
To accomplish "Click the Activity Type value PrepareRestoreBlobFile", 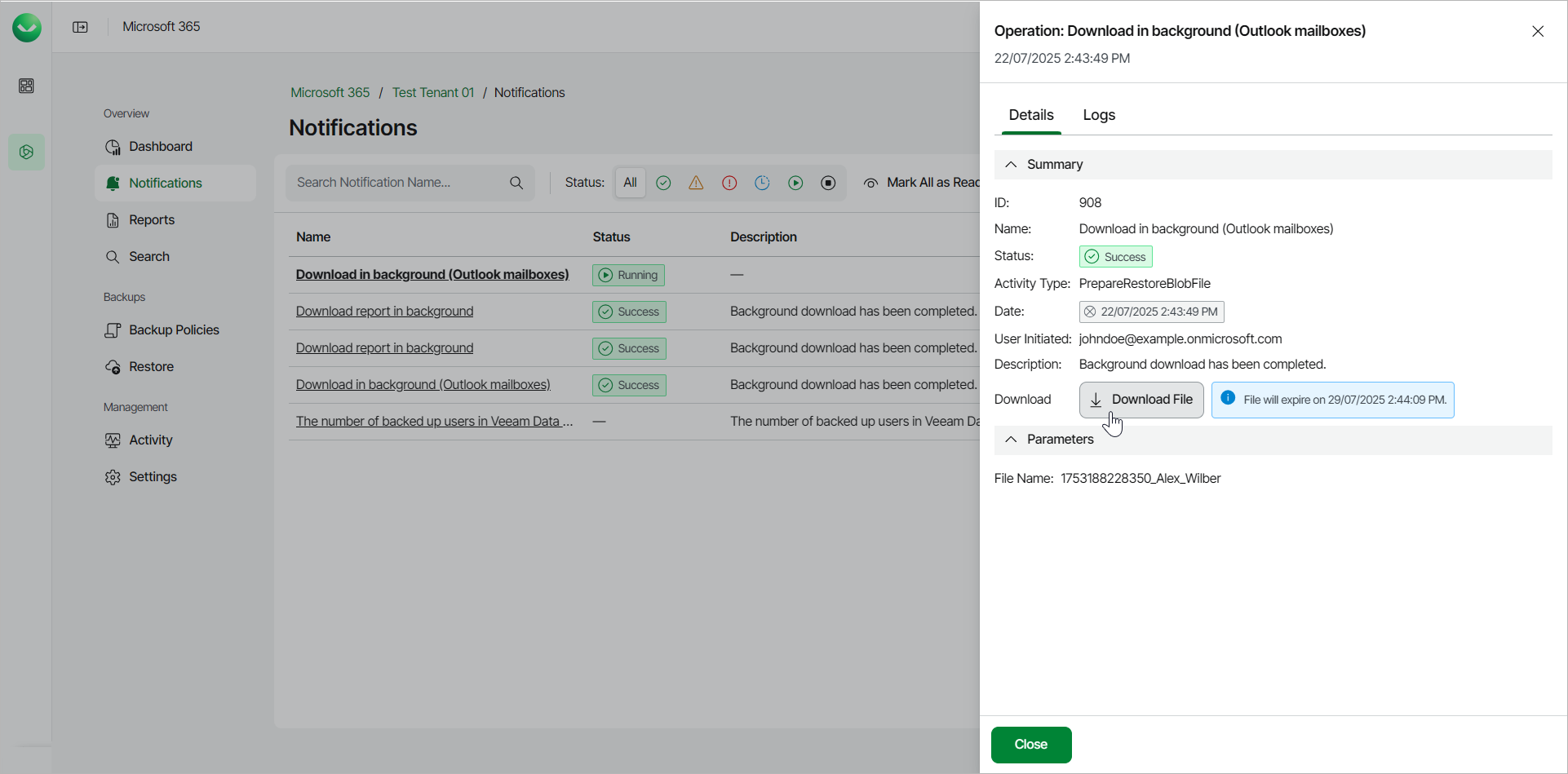I will click(x=1145, y=283).
